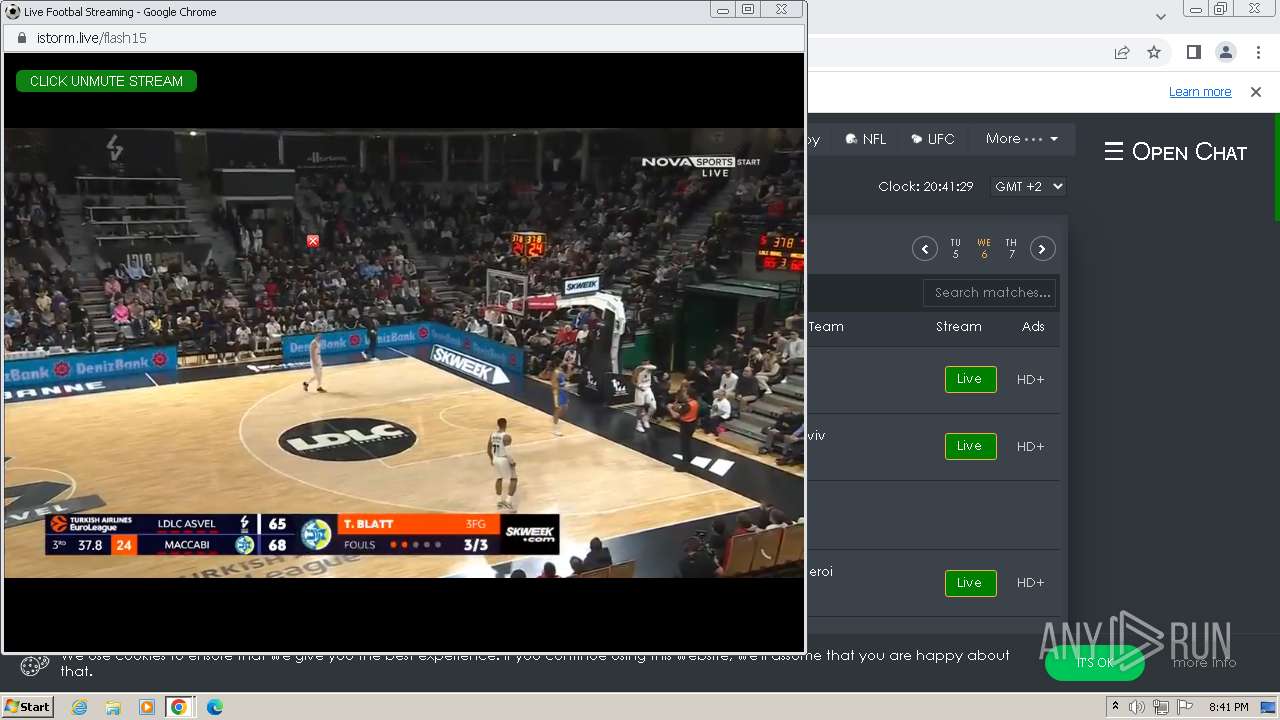Click the network tray icon
The width and height of the screenshot is (1280, 720).
[x=1161, y=707]
